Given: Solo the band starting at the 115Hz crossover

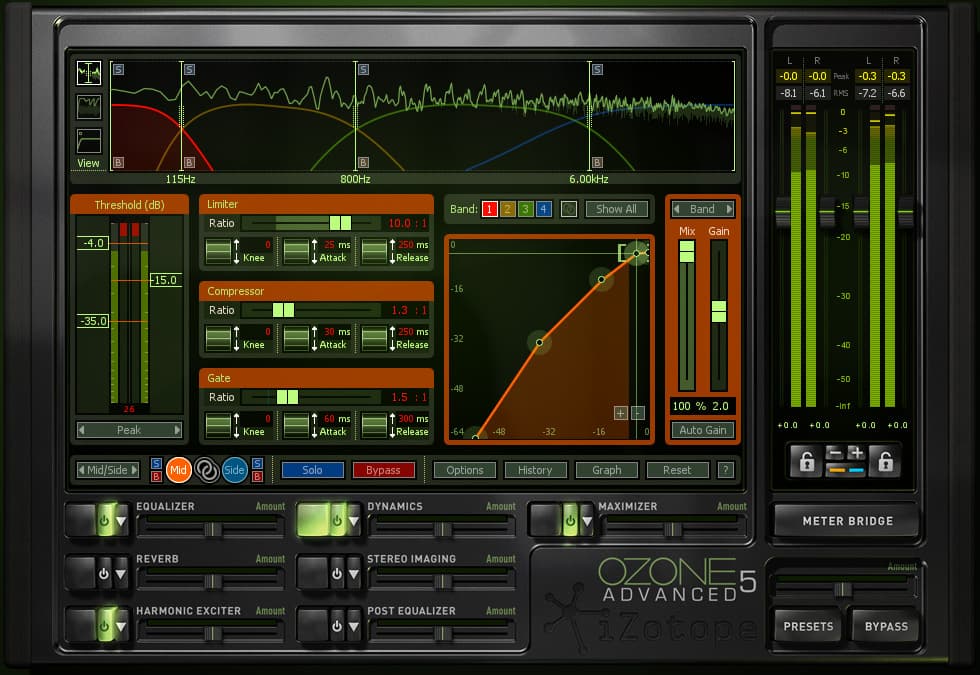Looking at the screenshot, I should tap(189, 69).
